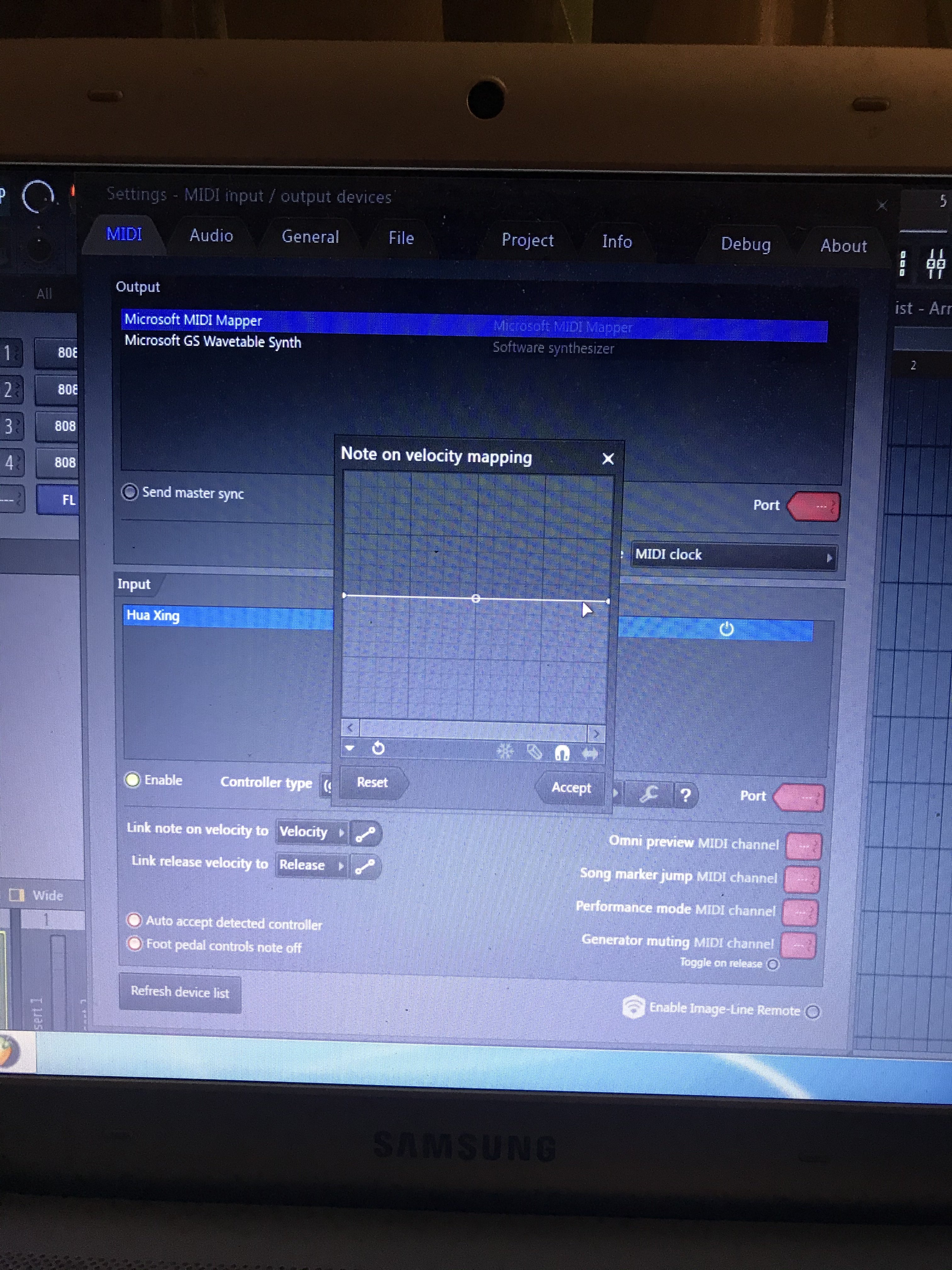The image size is (952, 1270).
Task: Switch to the Audio tab
Action: [211, 235]
